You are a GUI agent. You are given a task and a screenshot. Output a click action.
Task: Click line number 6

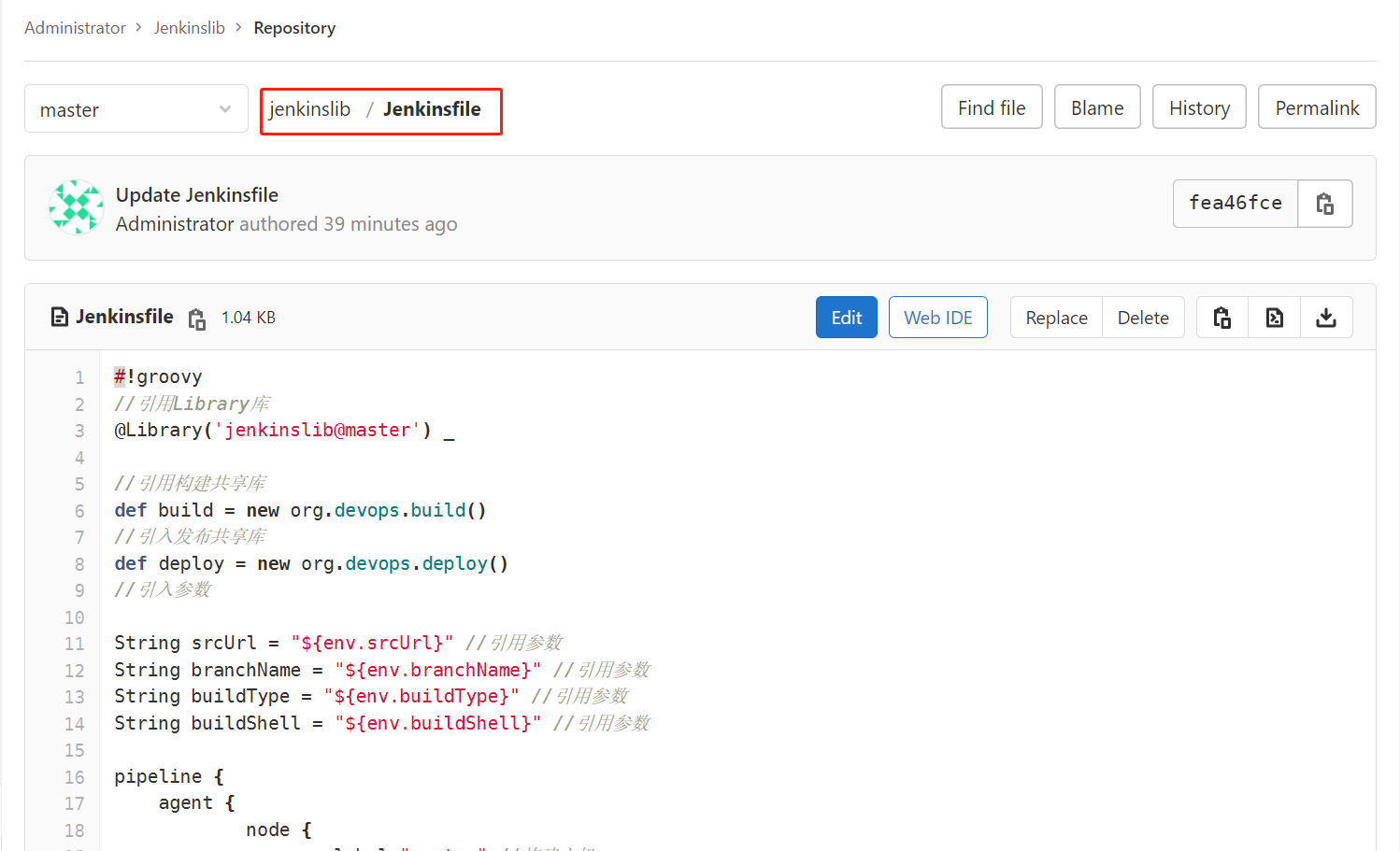click(x=79, y=511)
